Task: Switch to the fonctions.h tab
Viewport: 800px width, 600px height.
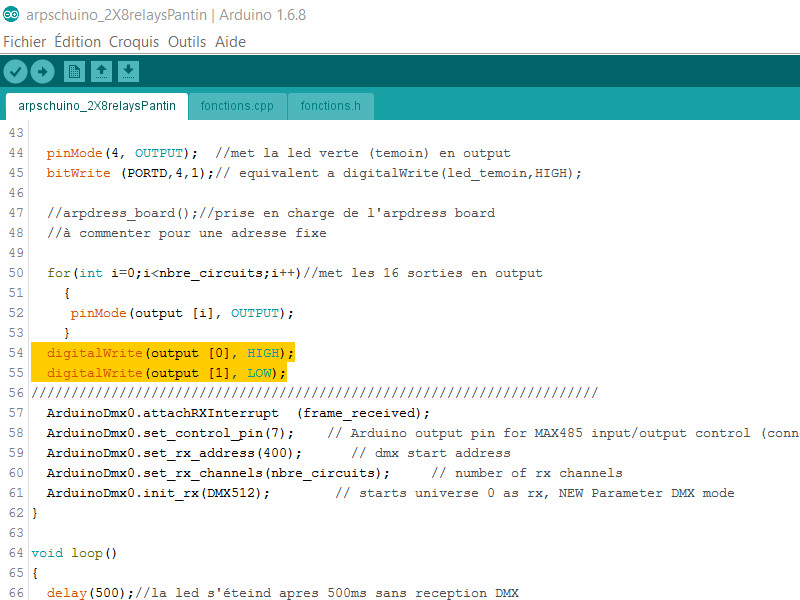Action: (331, 106)
